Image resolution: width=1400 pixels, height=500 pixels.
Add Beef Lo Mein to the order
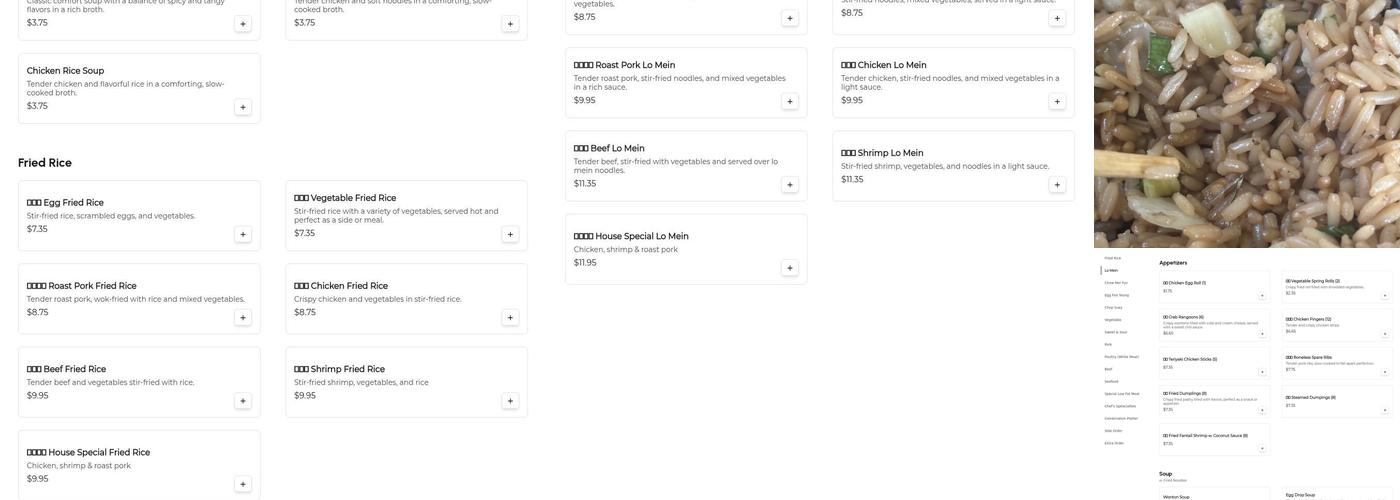click(x=790, y=185)
